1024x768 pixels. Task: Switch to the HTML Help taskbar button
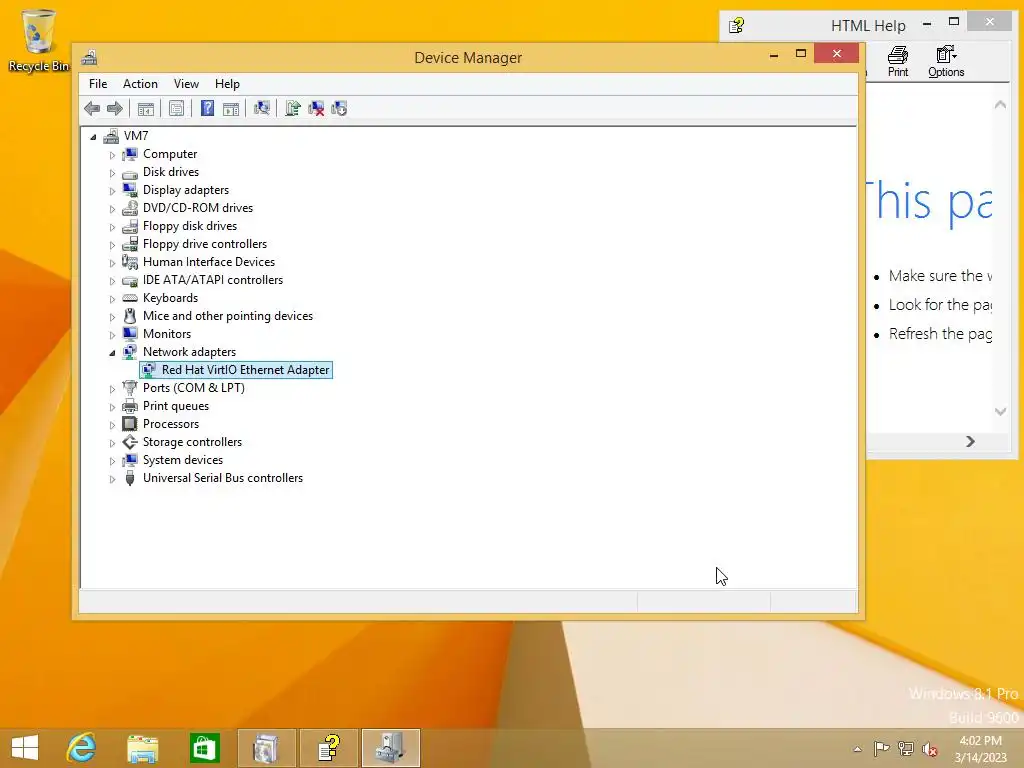click(x=328, y=748)
